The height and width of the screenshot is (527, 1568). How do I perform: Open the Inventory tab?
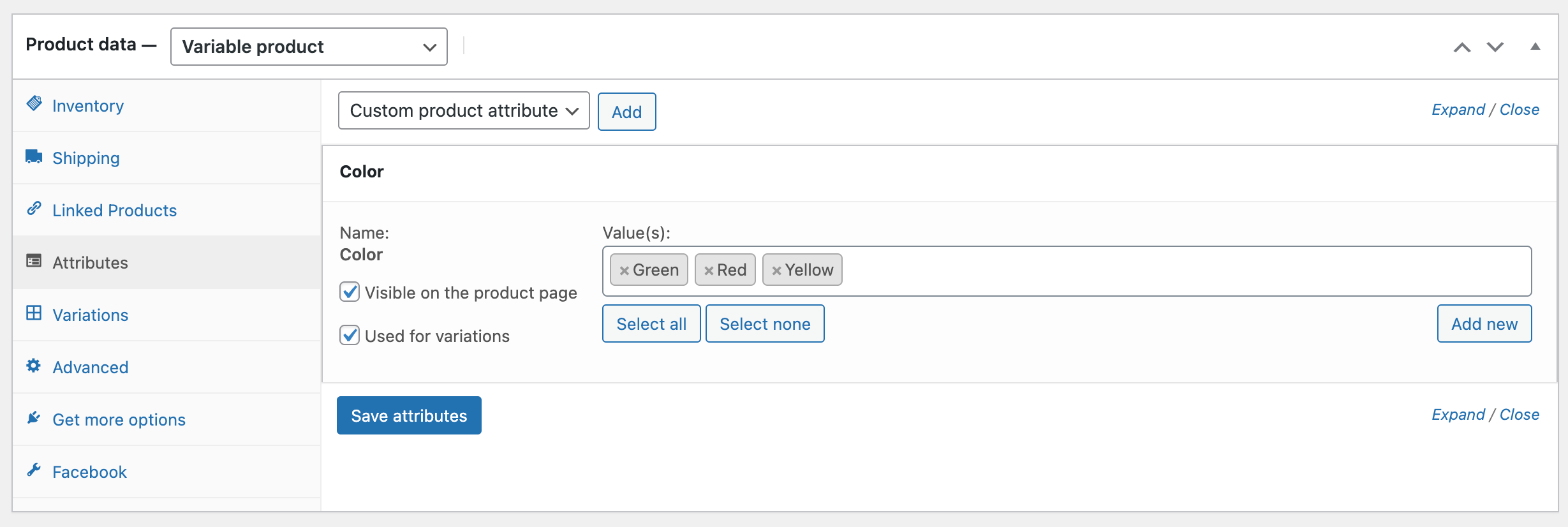click(166, 106)
